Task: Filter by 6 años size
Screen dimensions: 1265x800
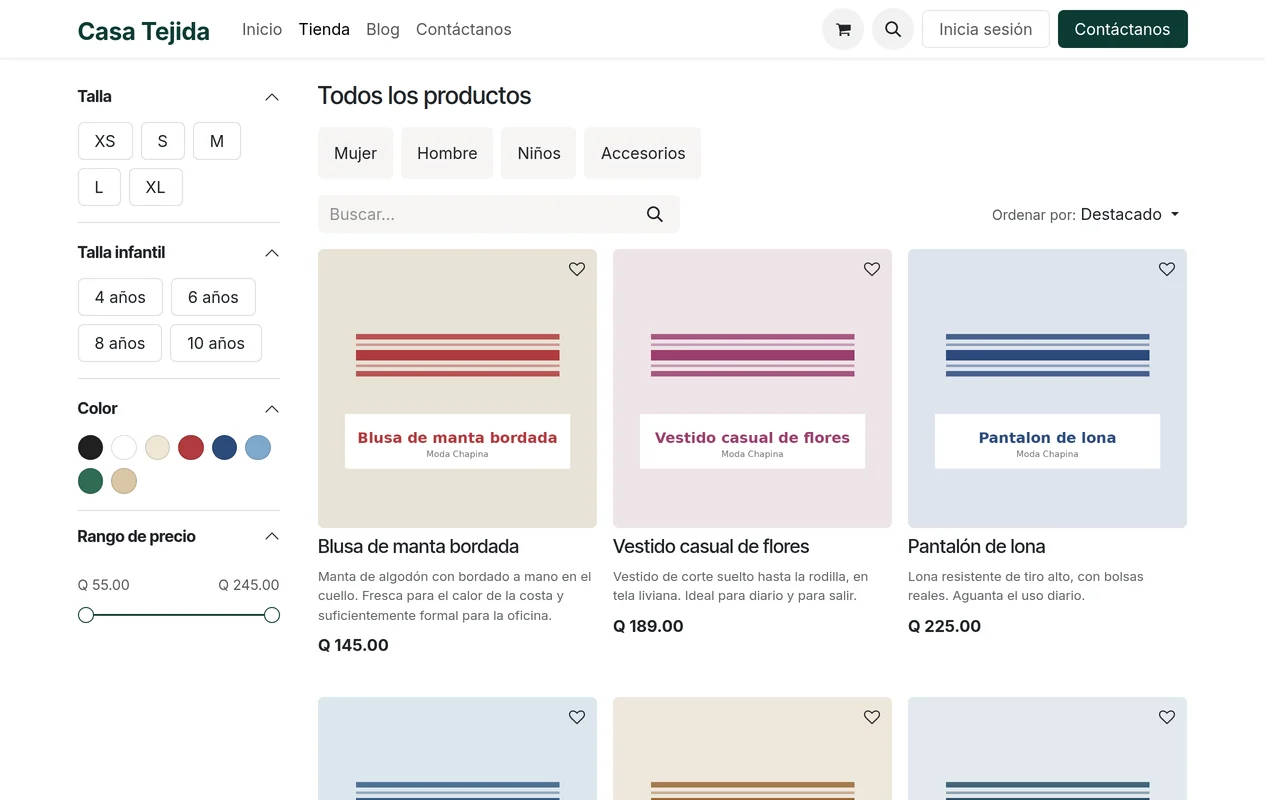Action: tap(213, 297)
